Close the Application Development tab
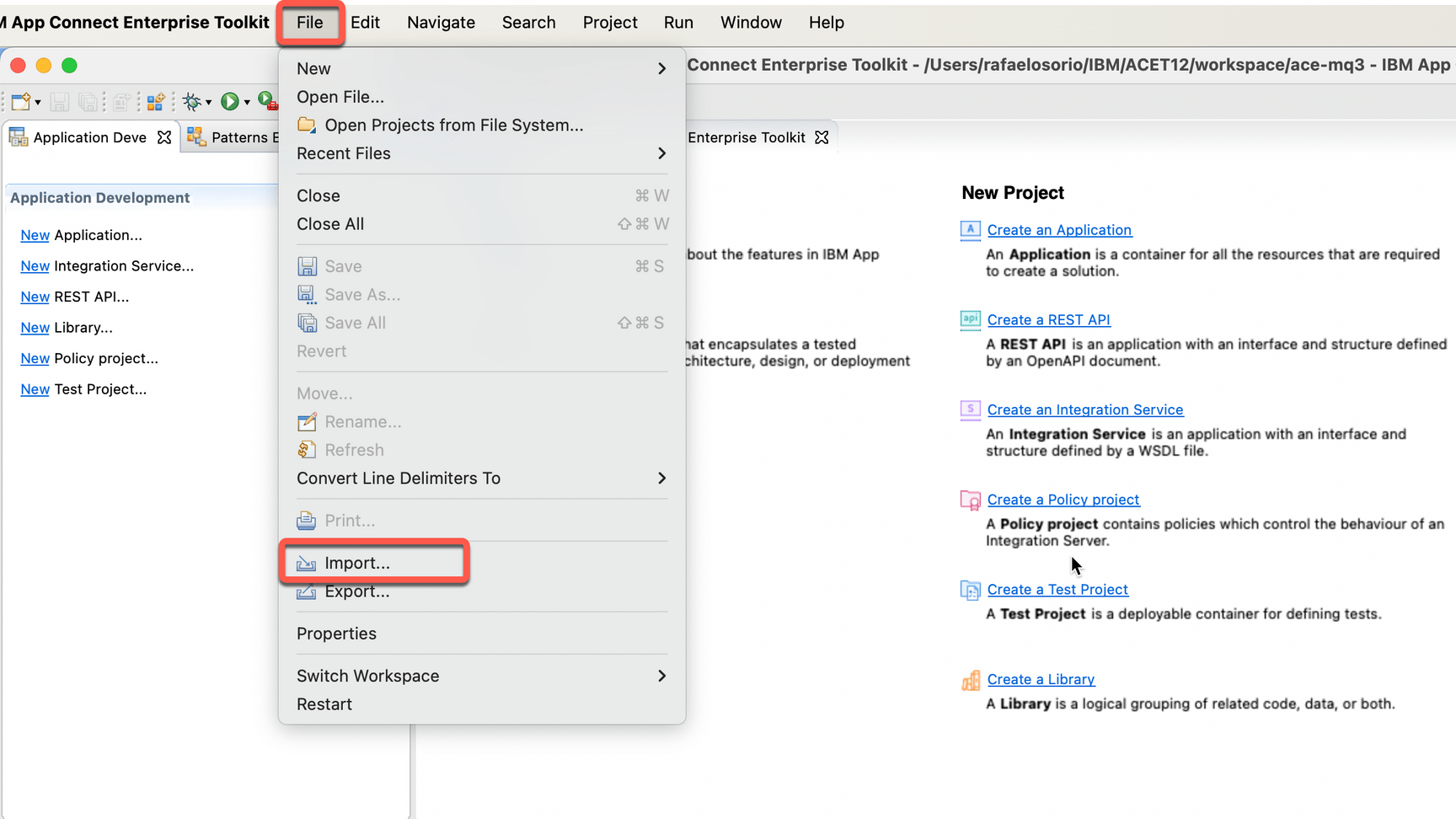Screen dimensions: 1456x819 point(164,137)
